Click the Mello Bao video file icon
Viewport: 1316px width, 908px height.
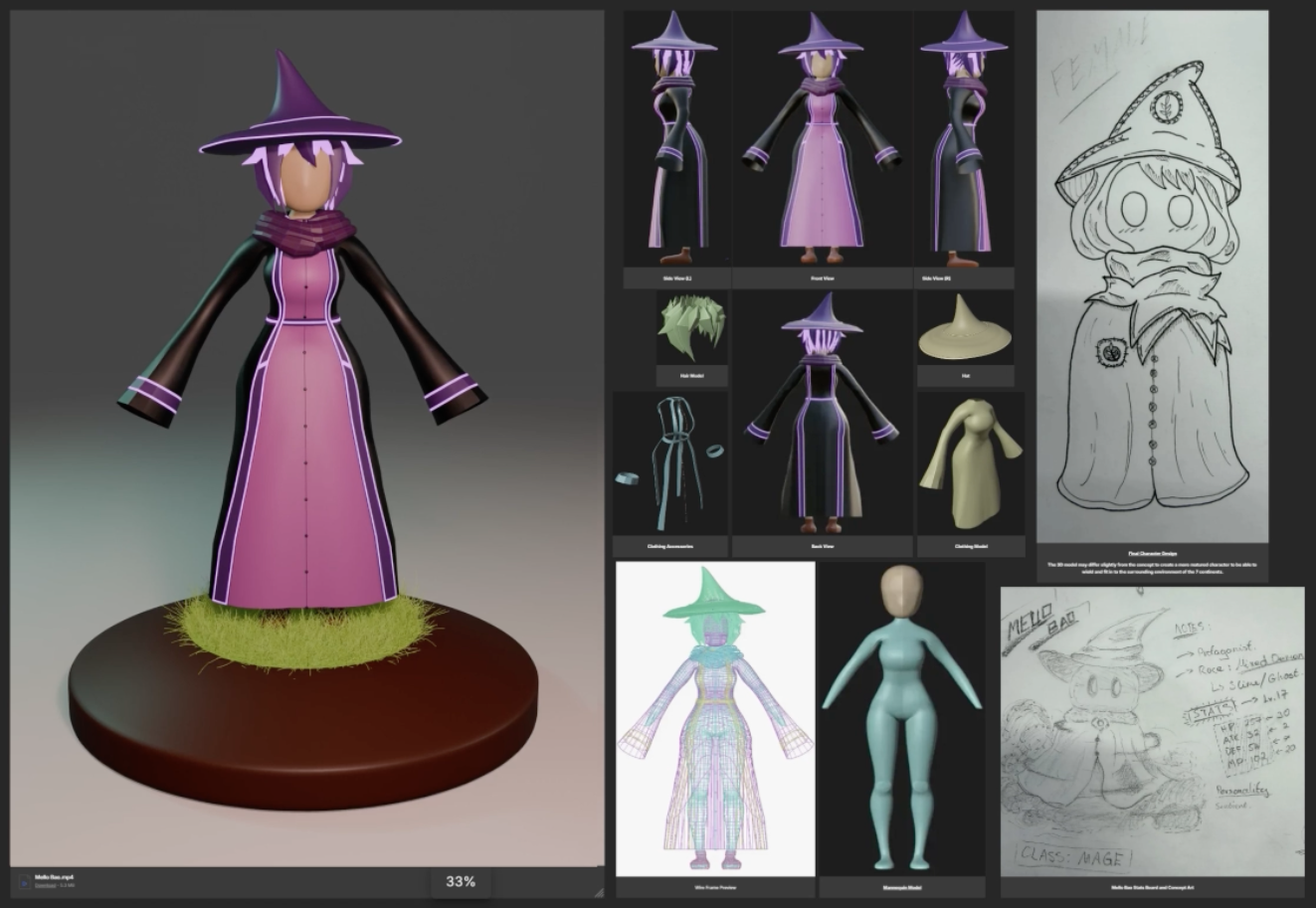click(24, 882)
